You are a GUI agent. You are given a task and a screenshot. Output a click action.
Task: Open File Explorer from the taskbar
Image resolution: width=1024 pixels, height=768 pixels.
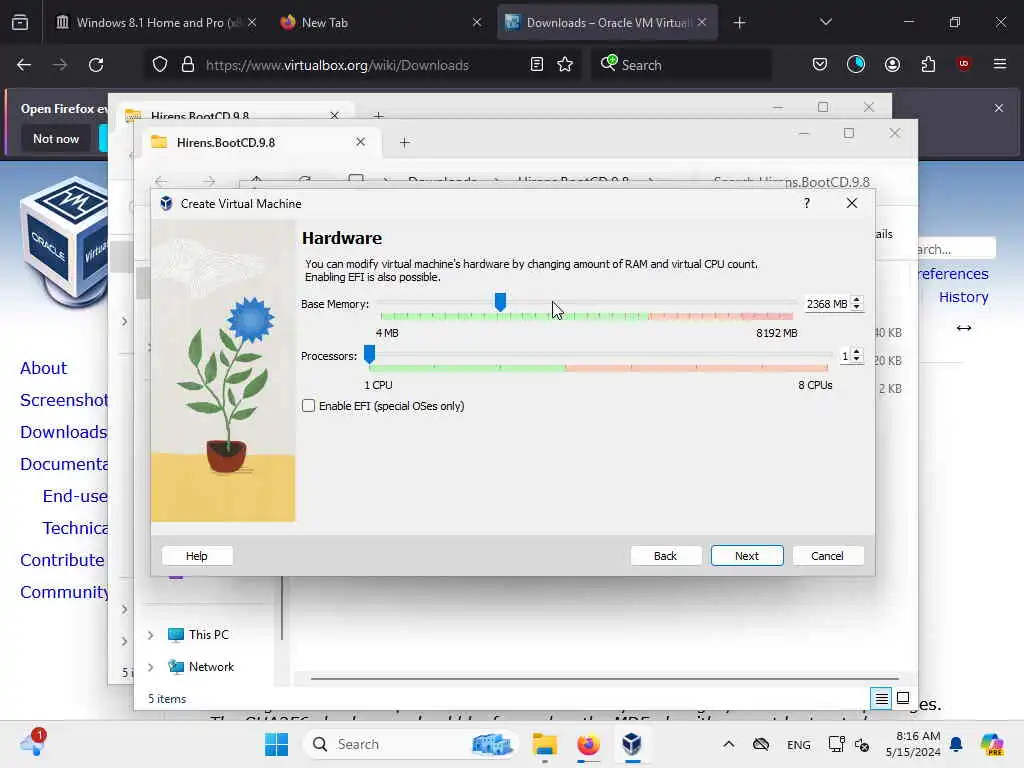coord(545,744)
